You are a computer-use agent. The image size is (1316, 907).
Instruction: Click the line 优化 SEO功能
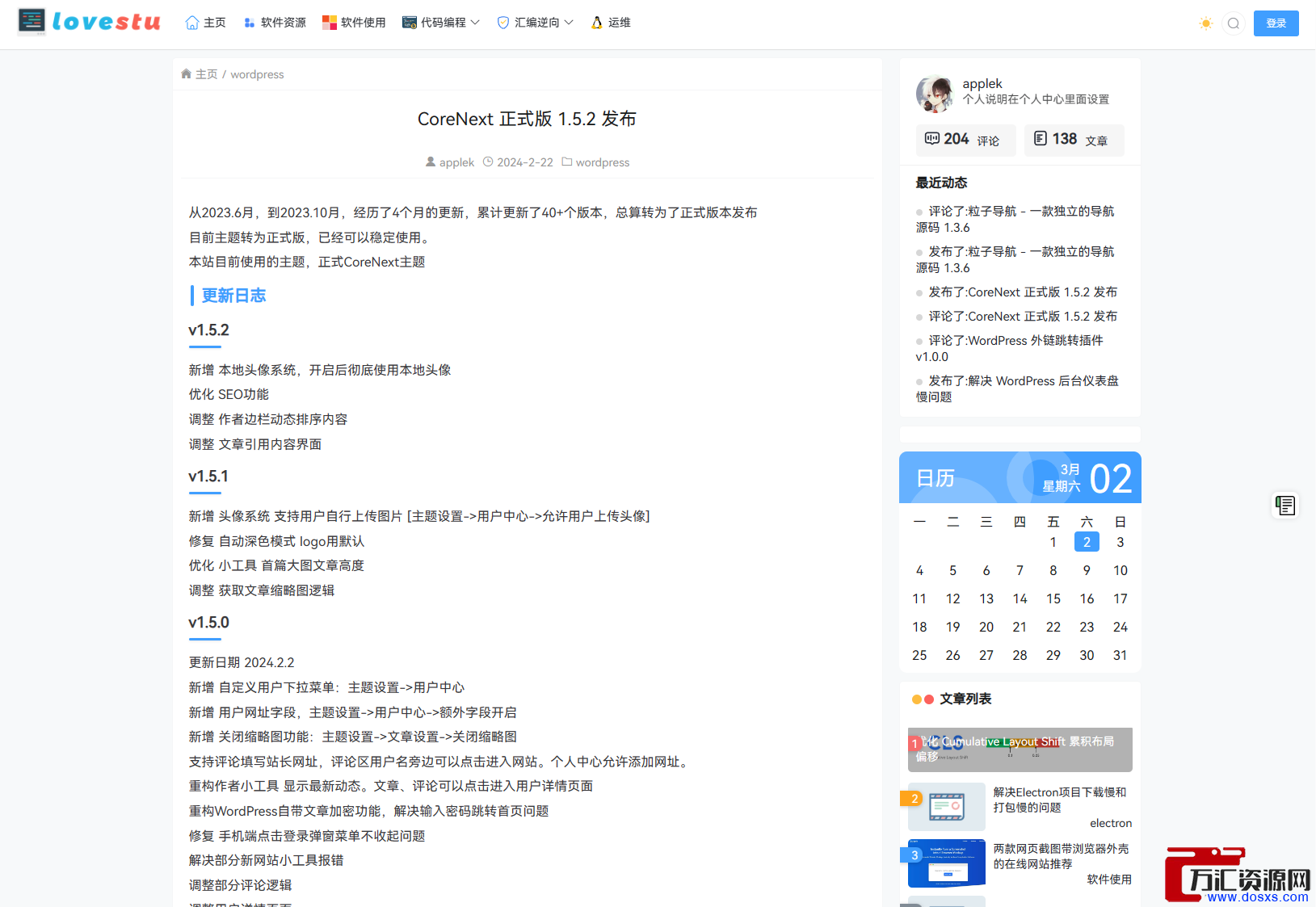[x=229, y=394]
